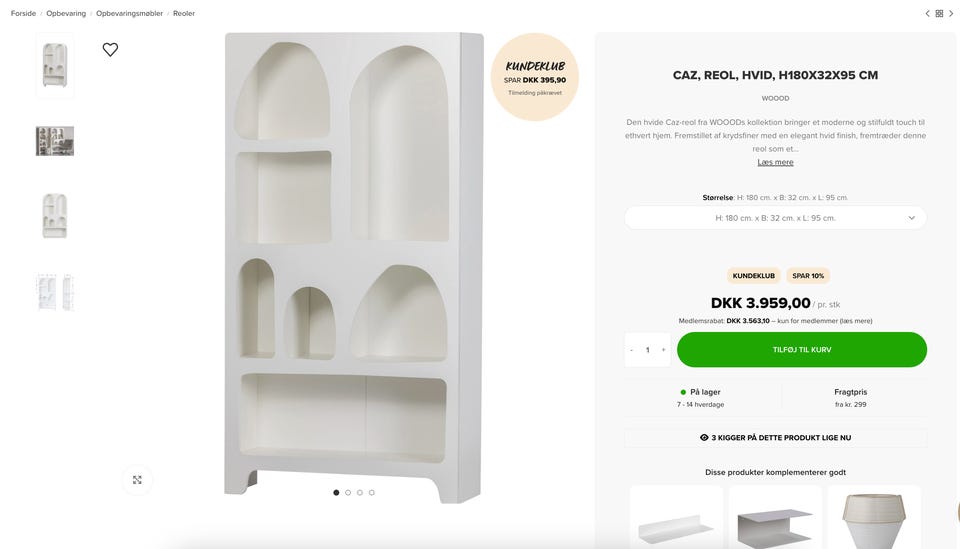Expand description via Læs mere
Screen dimensions: 960x549
pos(775,162)
